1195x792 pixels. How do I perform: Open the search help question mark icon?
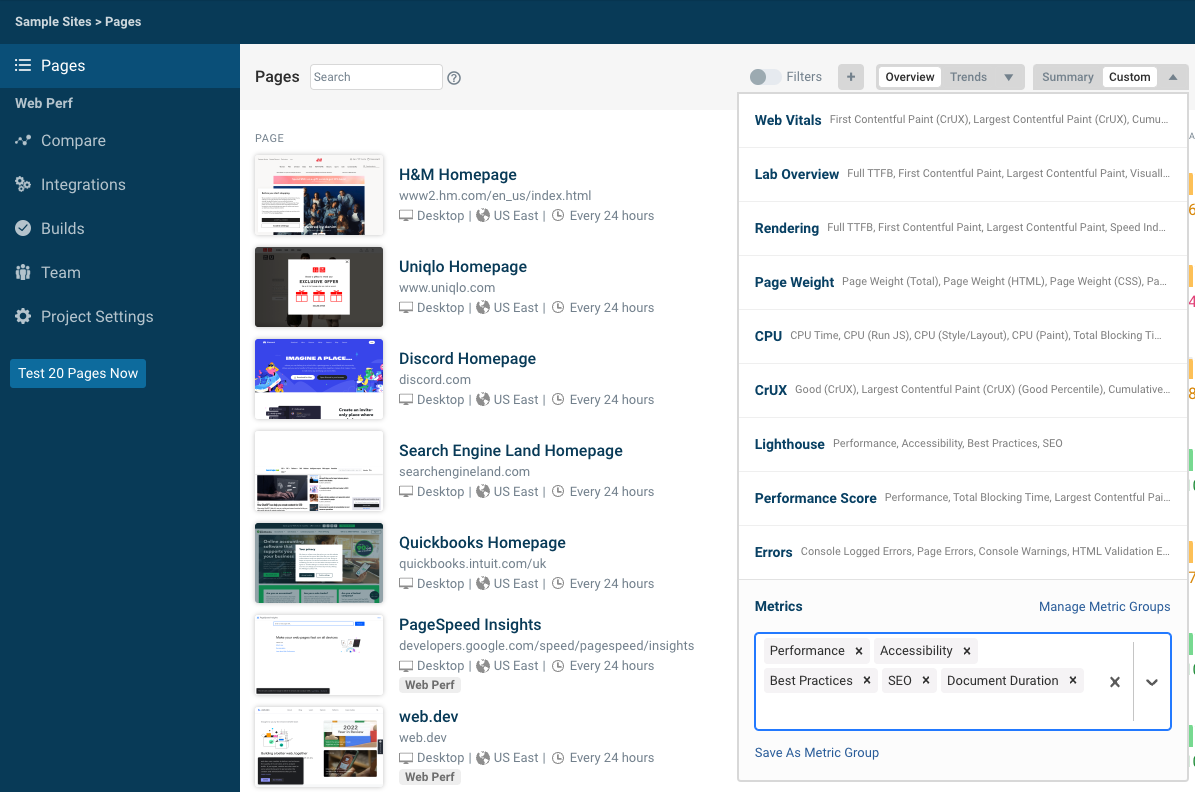click(x=454, y=78)
